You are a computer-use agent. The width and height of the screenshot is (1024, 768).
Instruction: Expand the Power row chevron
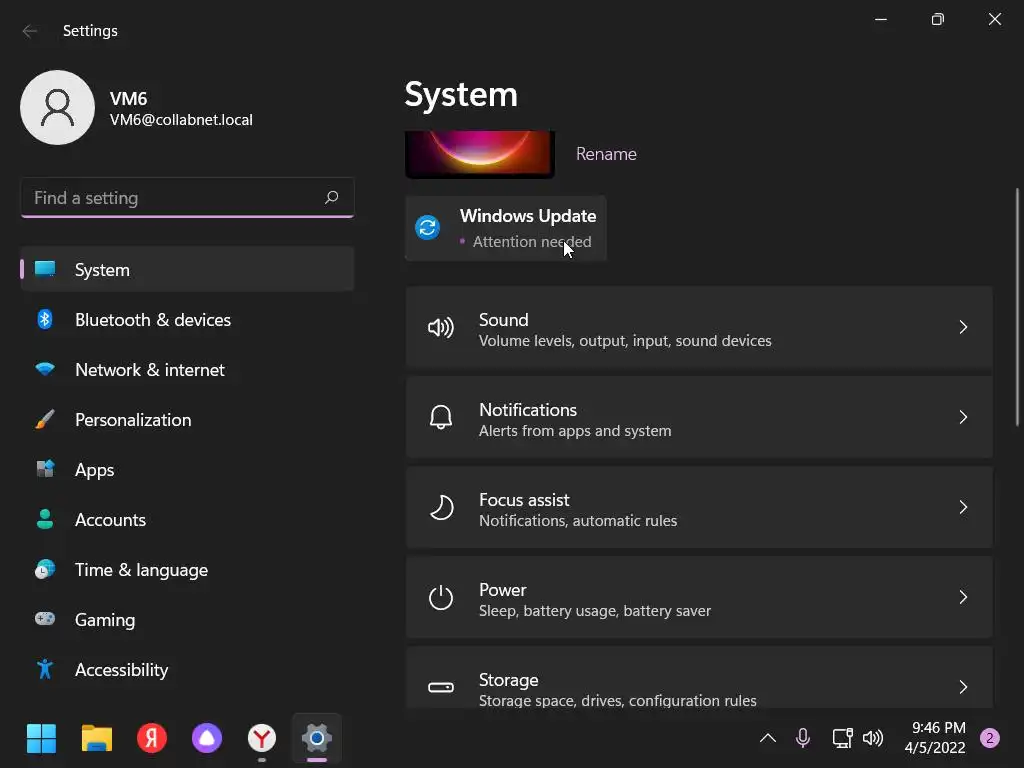click(x=963, y=597)
